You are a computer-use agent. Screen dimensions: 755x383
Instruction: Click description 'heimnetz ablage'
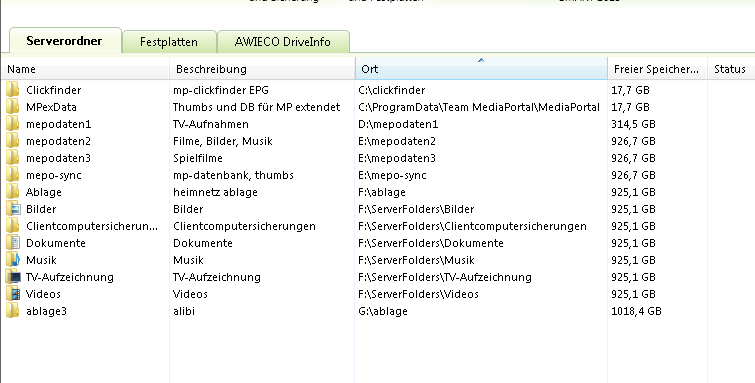coord(215,192)
